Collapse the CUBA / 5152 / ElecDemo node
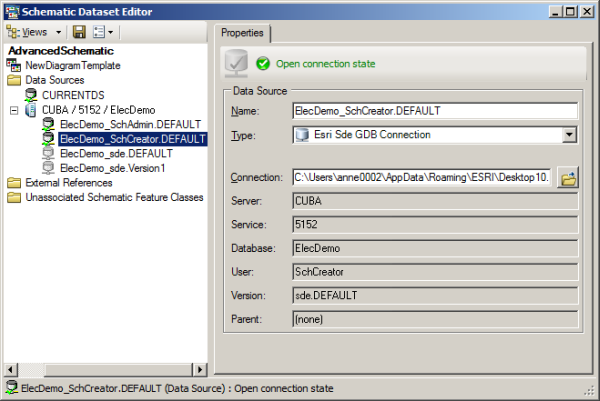The width and height of the screenshot is (600, 401). click(14, 111)
